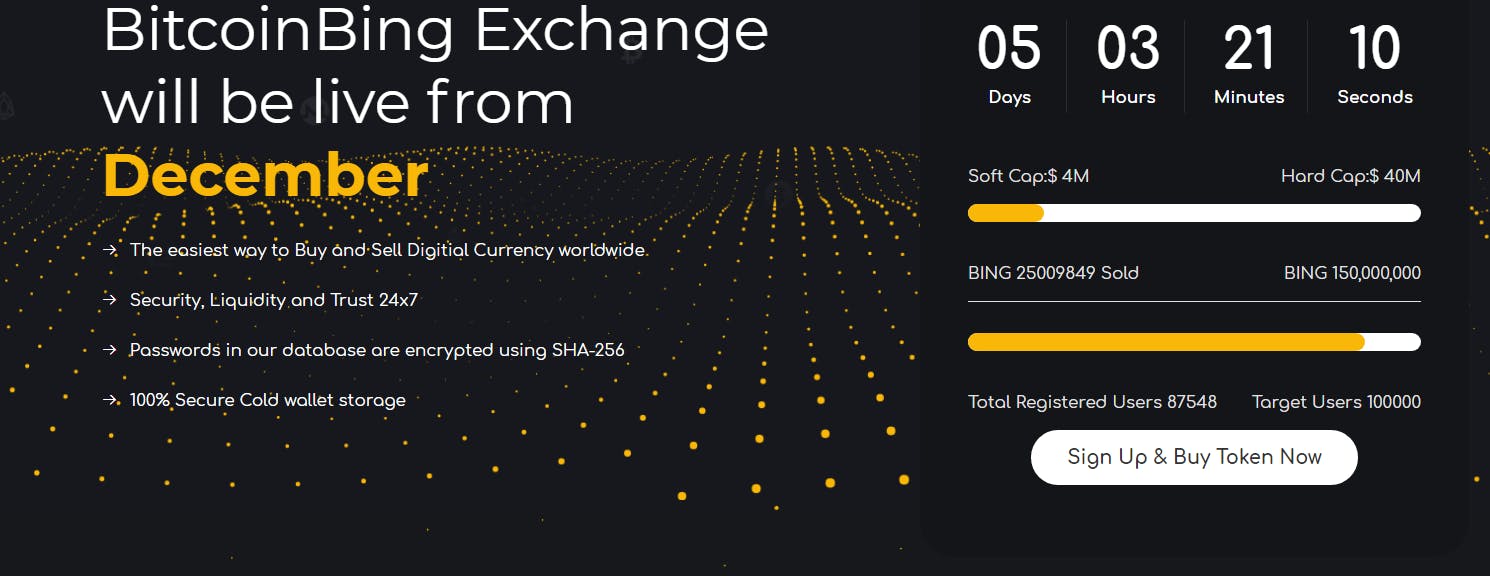Click 'The easiest way to Buy and Sell' bullet
Viewport: 1490px width, 576px height.
(387, 250)
